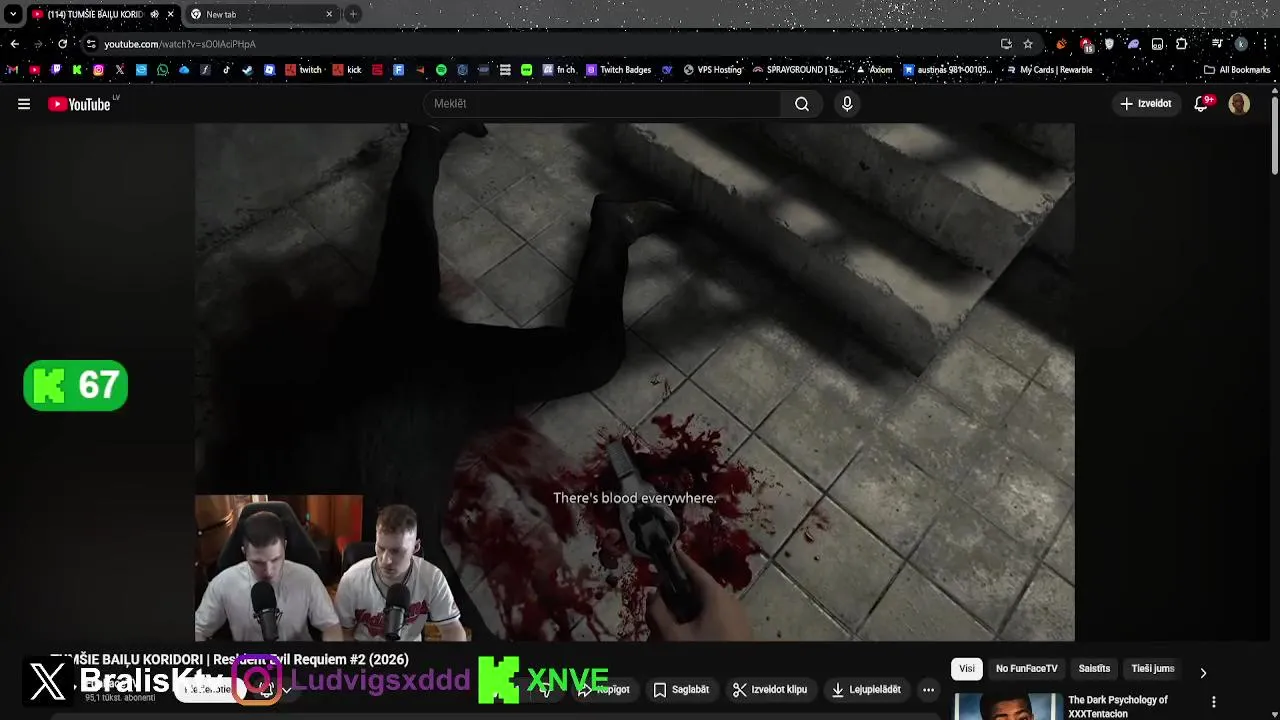Bookmark this page with the star
The height and width of the screenshot is (720, 1280).
pyautogui.click(x=1028, y=44)
